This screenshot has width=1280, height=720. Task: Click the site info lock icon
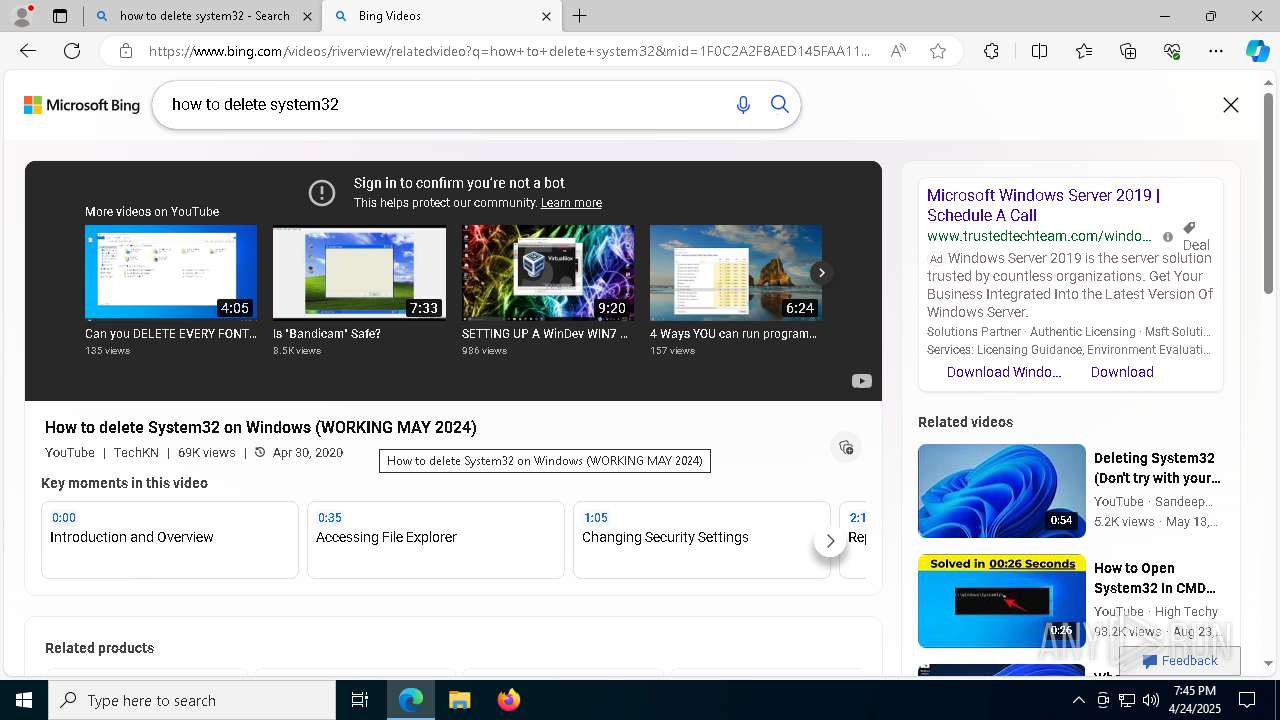(x=126, y=51)
